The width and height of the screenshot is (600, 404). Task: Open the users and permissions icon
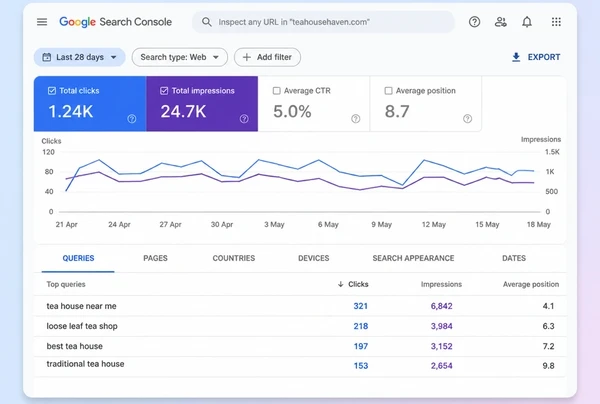pyautogui.click(x=501, y=22)
